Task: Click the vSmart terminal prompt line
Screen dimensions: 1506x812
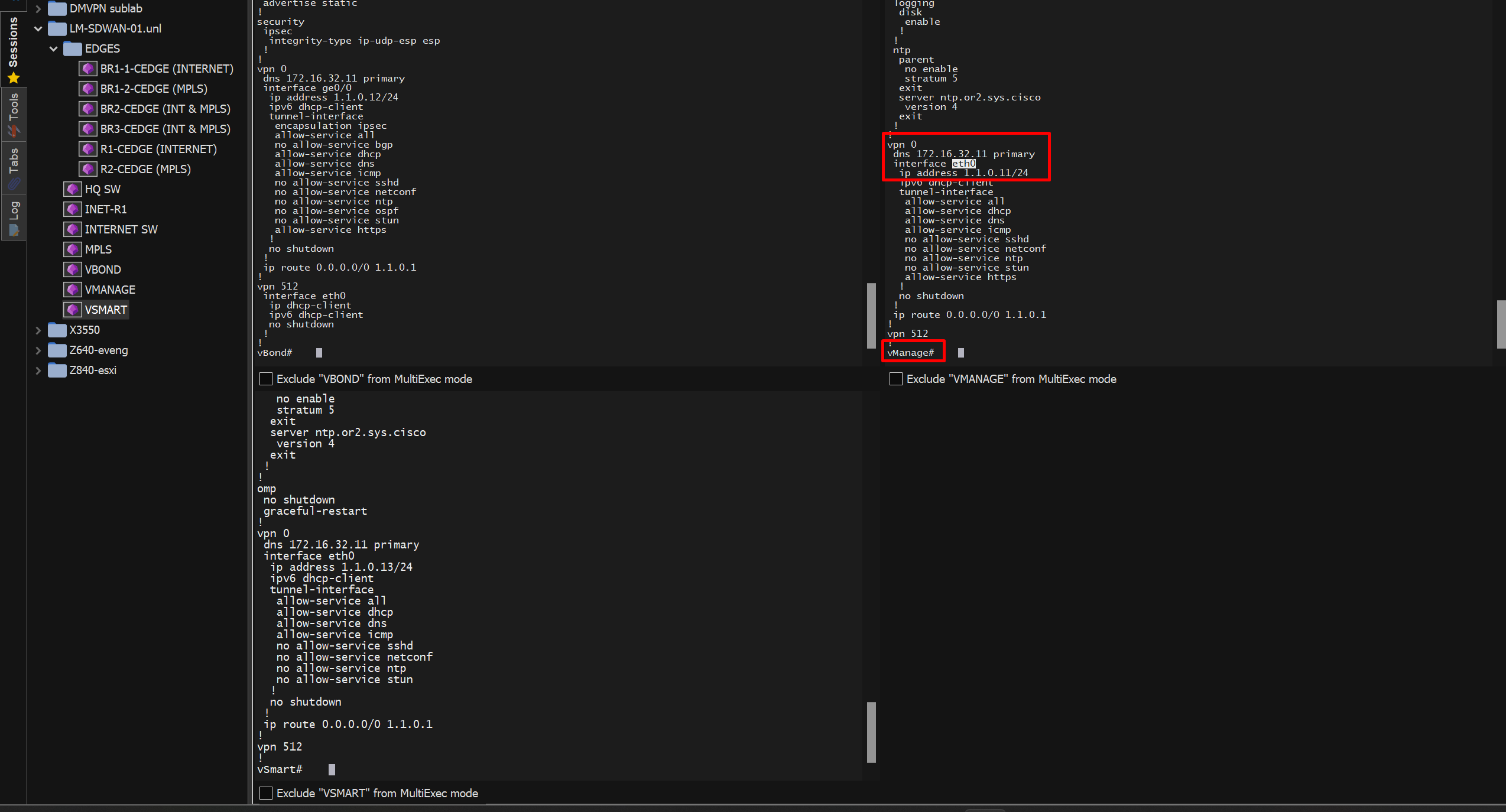Action: (280, 769)
